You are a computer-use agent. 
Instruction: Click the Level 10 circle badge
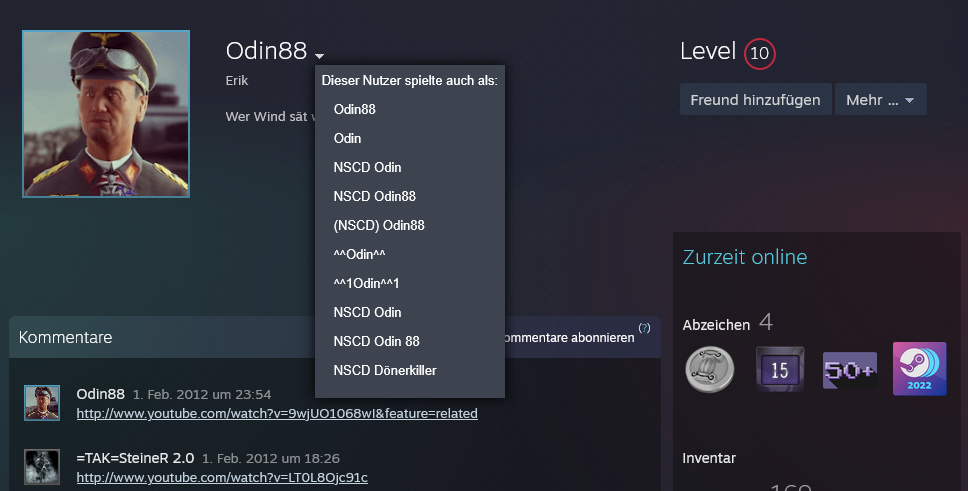[x=760, y=53]
